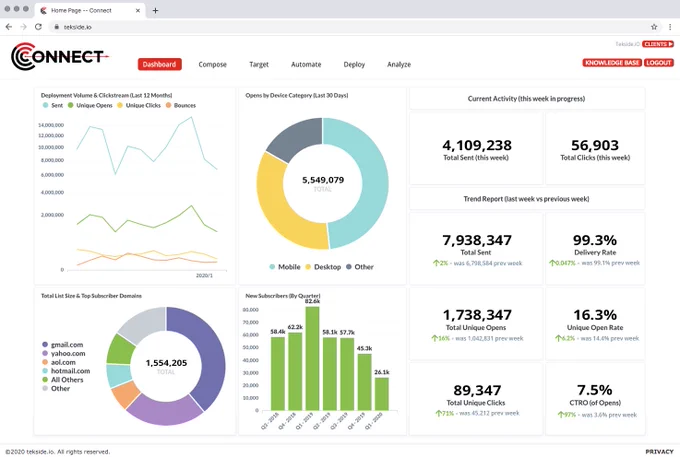Click the 56,903 Total Clicks value
The height and width of the screenshot is (457, 680).
pos(595,145)
